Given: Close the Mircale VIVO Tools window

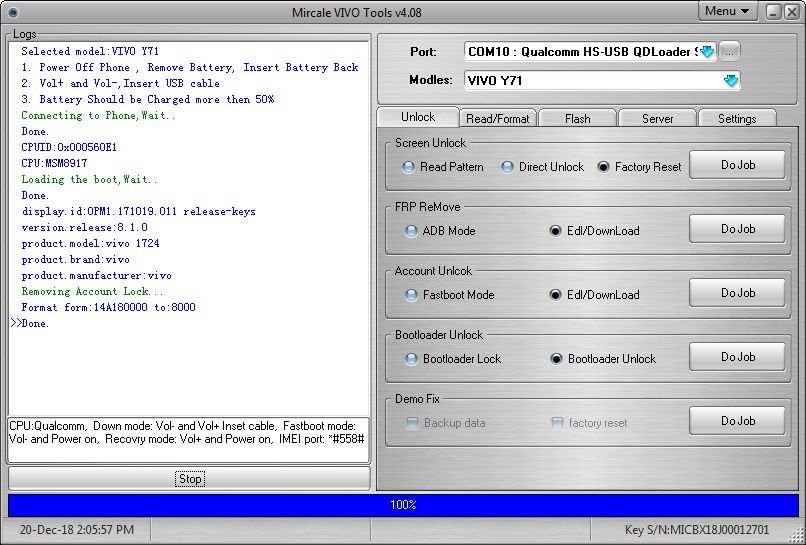Looking at the screenshot, I should tap(792, 12).
